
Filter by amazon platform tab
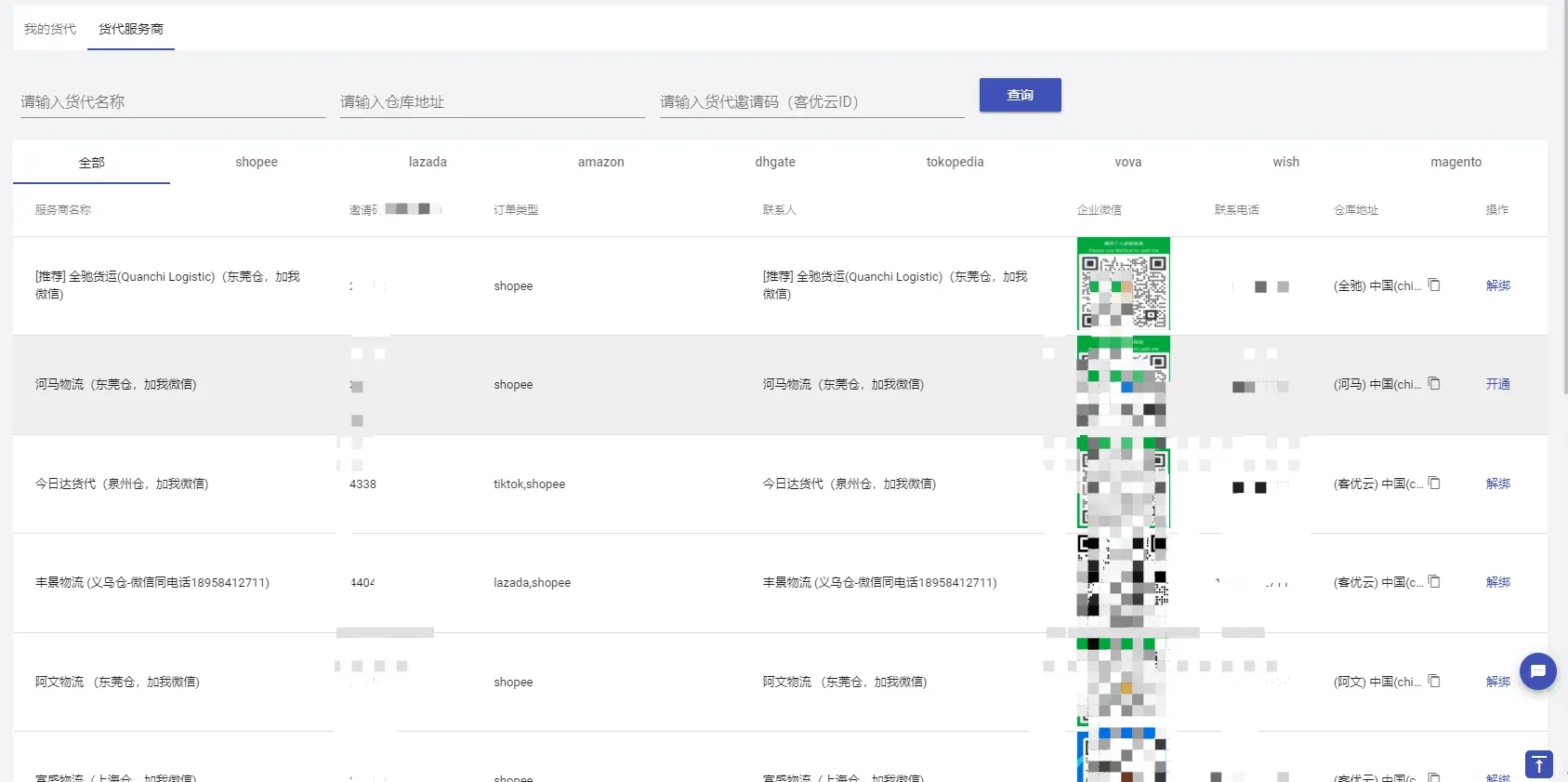[600, 162]
